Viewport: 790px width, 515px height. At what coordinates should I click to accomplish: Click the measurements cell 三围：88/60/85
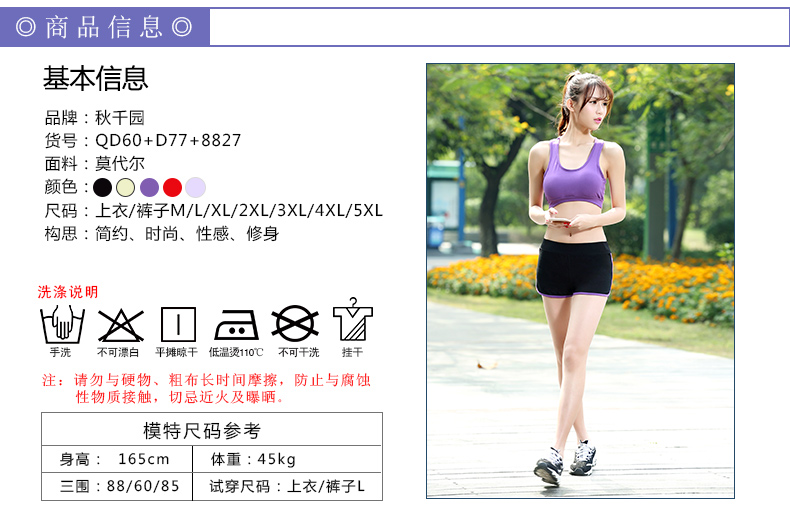117,486
